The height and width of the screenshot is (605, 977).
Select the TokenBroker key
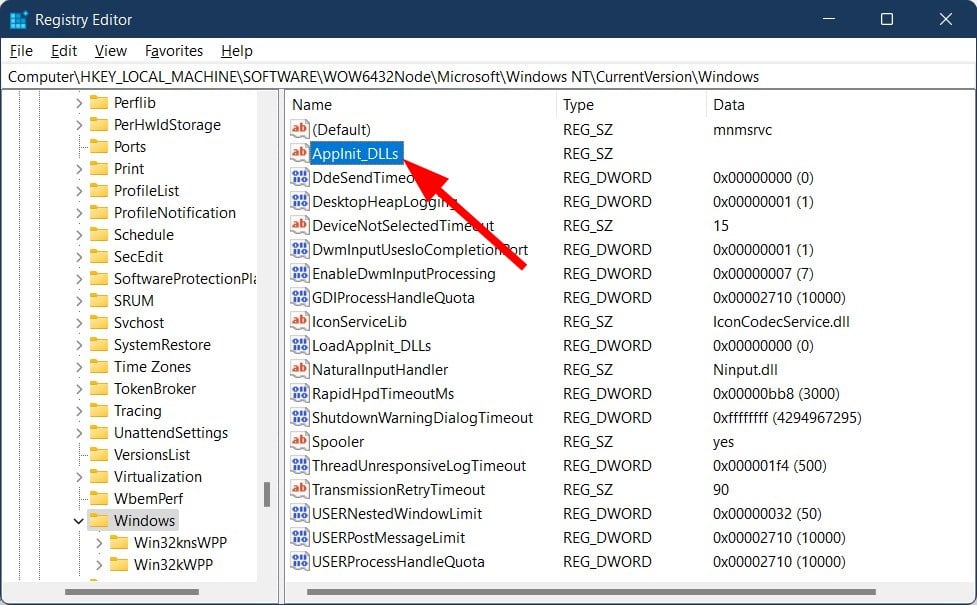155,389
